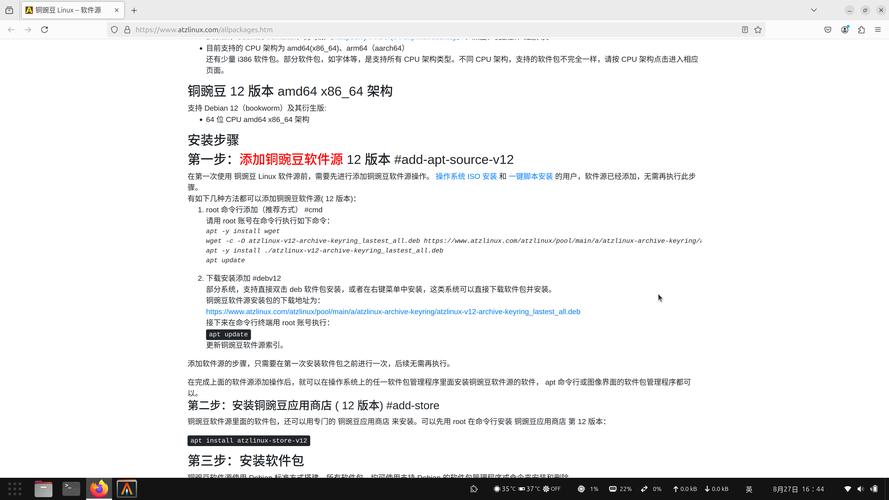Open the 8月27日 16:44 clock calendar
Viewport: 889px width, 500px height.
[798, 489]
